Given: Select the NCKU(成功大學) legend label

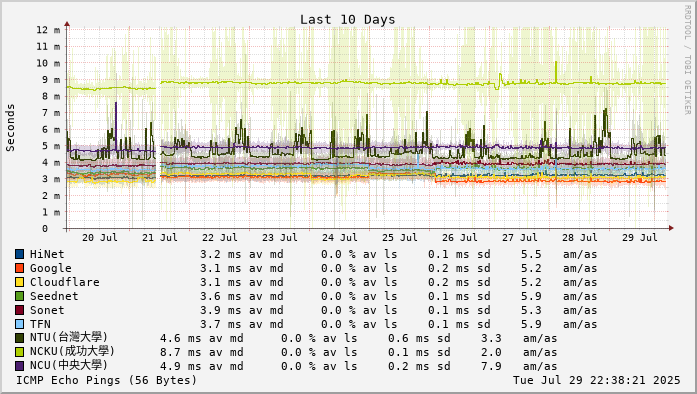Looking at the screenshot, I should point(72,351).
